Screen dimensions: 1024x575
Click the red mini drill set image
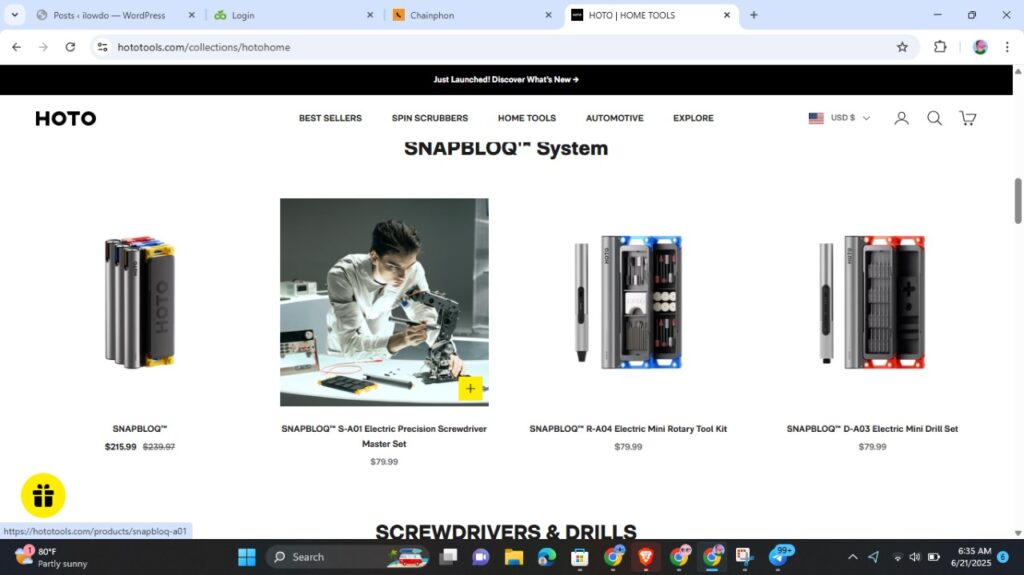point(872,302)
